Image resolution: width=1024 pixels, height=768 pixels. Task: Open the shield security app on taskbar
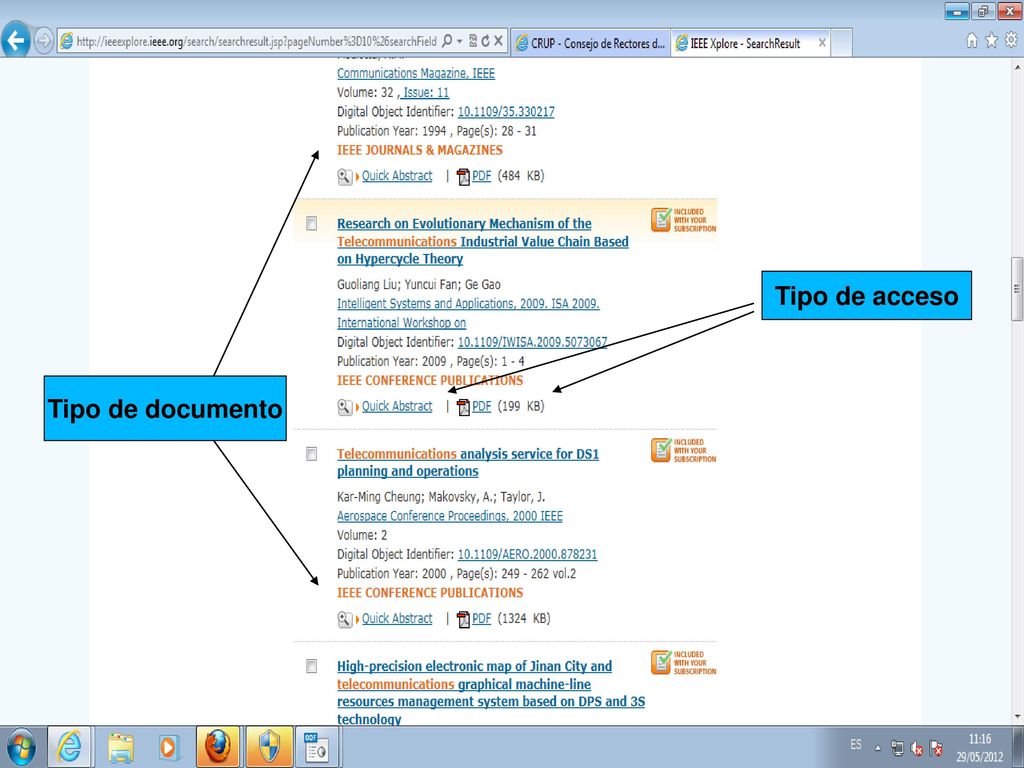tap(268, 746)
